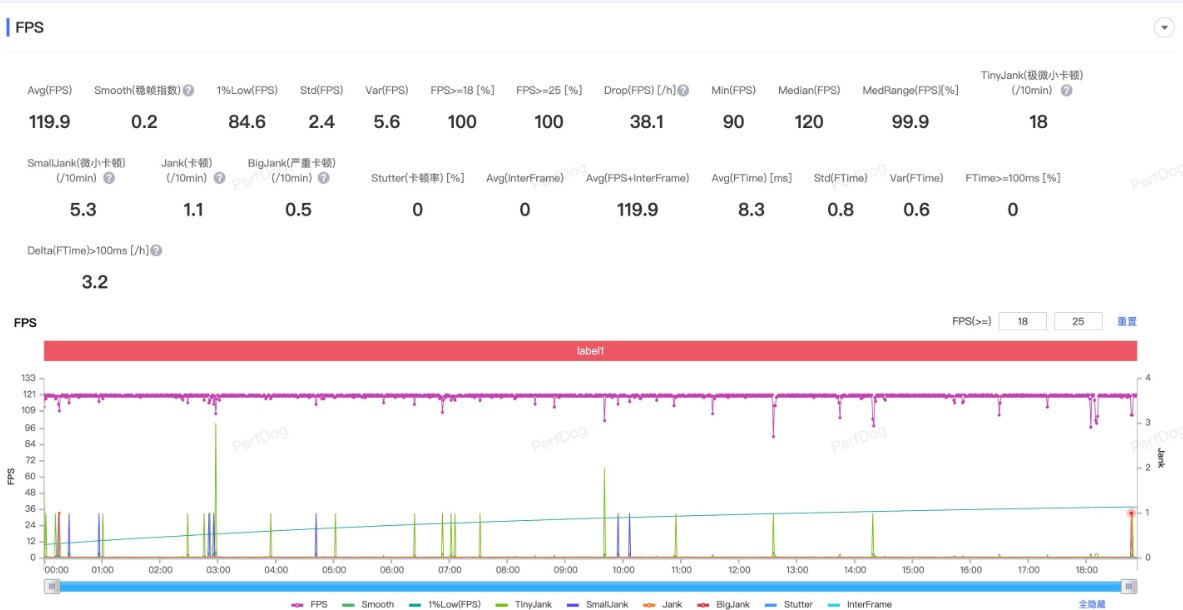Toggle FPS series in chart legend

click(310, 604)
